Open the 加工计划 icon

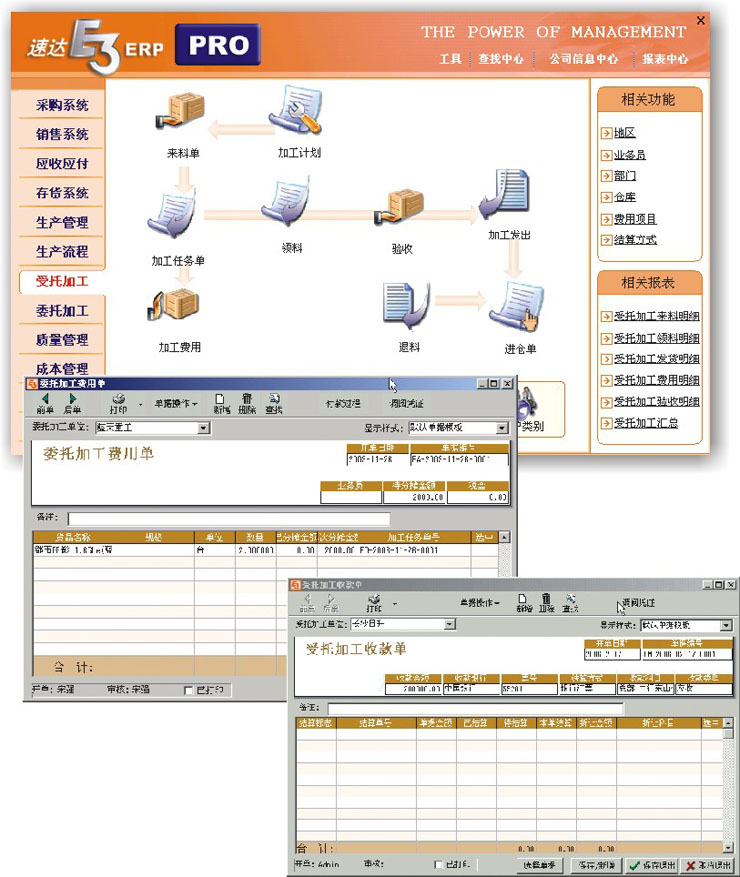[x=296, y=110]
